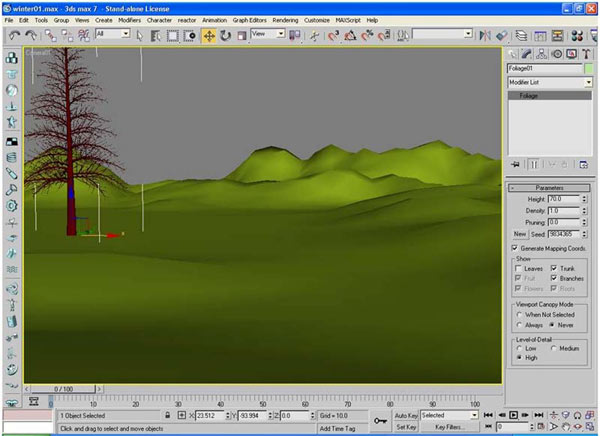Open the Modifiers menu
The height and width of the screenshot is (436, 600).
point(129,20)
